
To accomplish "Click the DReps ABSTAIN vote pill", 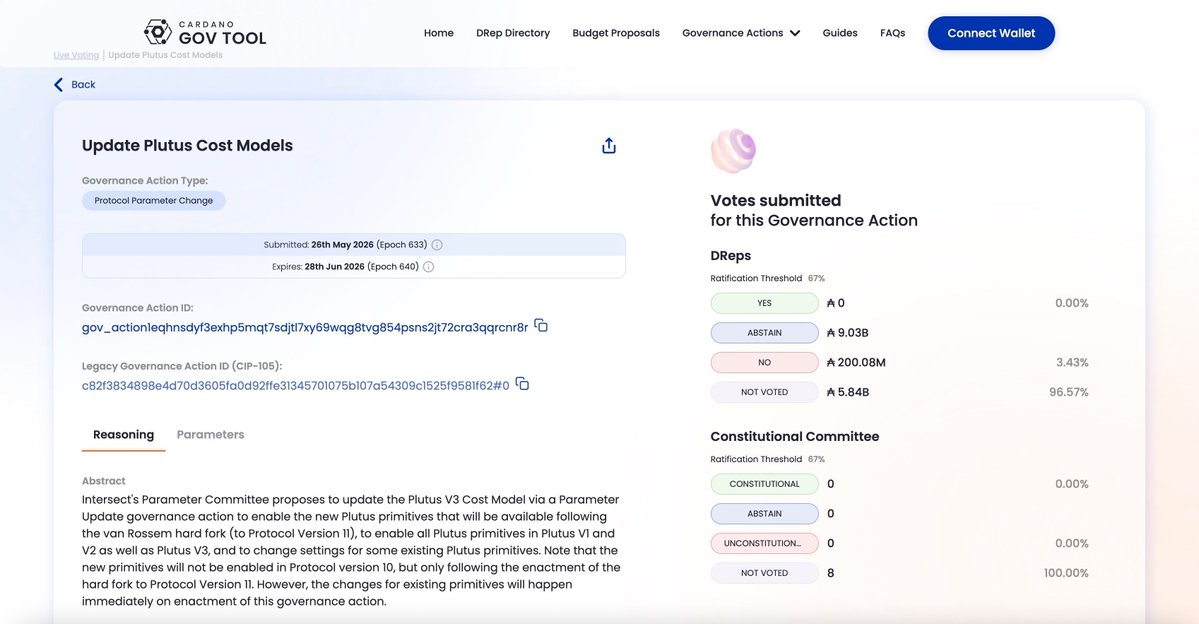I will tap(765, 333).
